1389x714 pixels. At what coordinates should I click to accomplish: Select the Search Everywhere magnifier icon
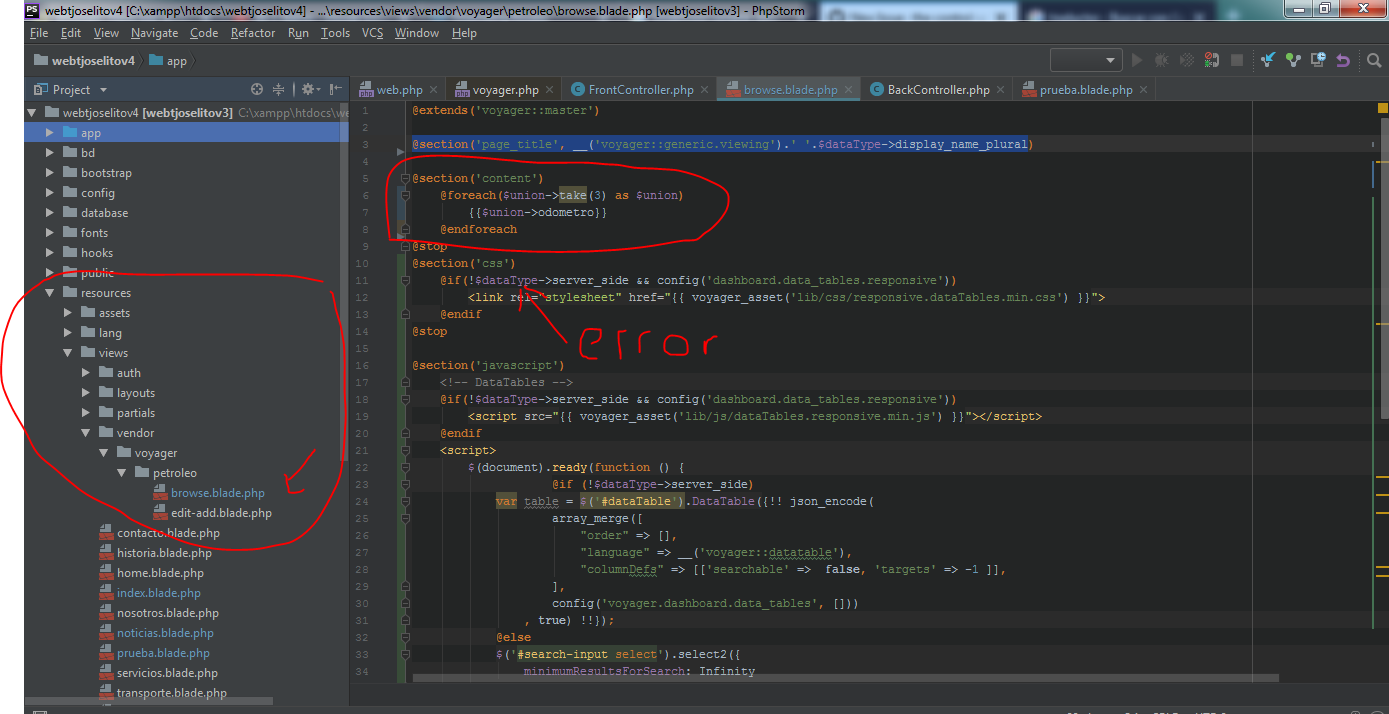tap(1374, 59)
